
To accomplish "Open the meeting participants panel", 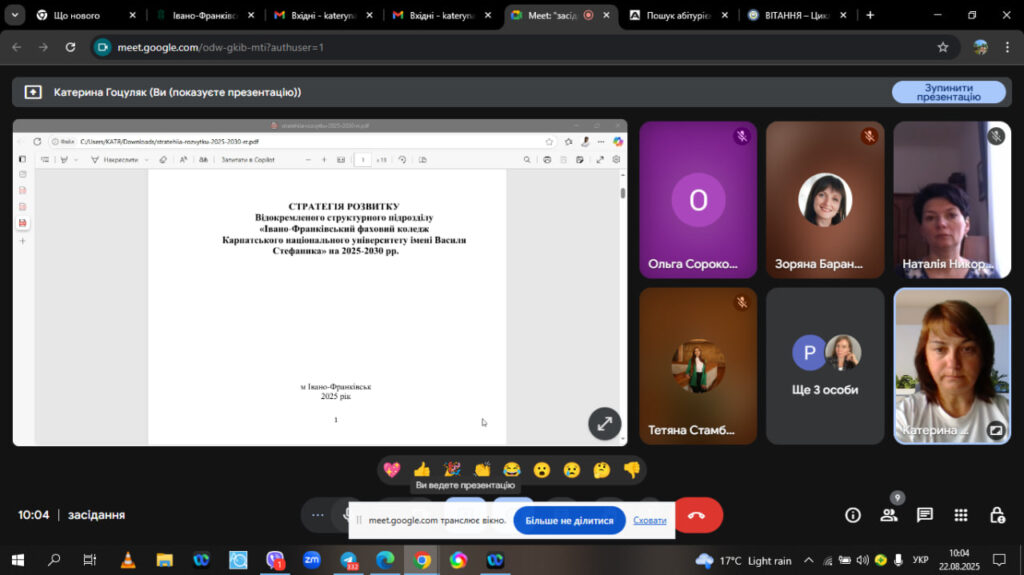I will 888,515.
